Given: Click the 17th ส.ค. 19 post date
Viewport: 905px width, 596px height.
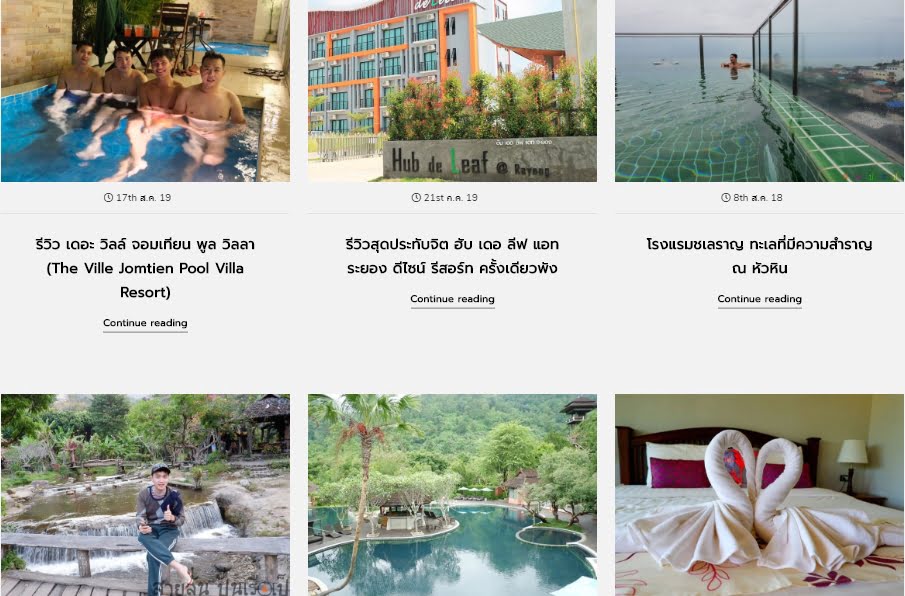Looking at the screenshot, I should point(143,197).
